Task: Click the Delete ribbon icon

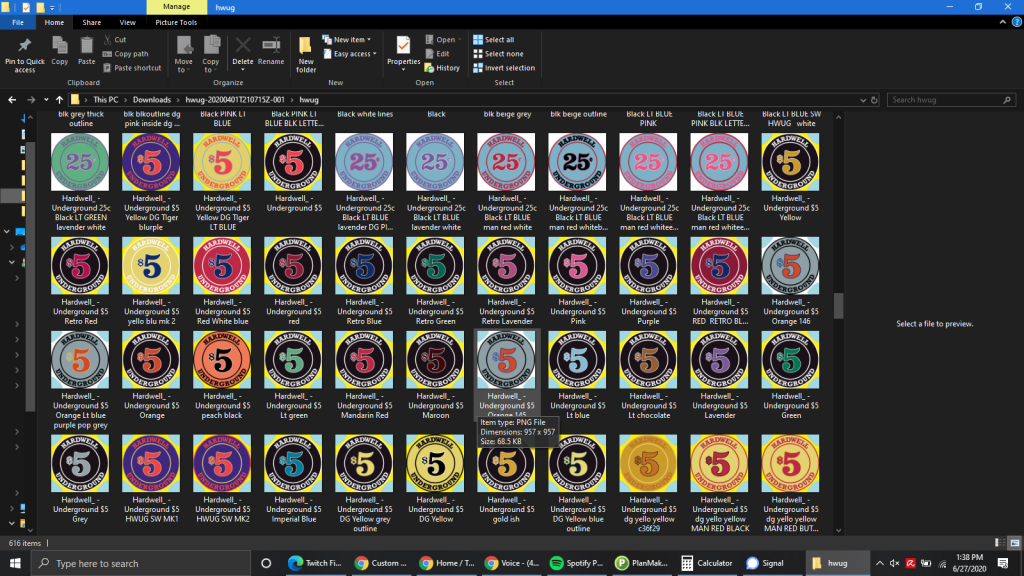Action: (x=242, y=52)
